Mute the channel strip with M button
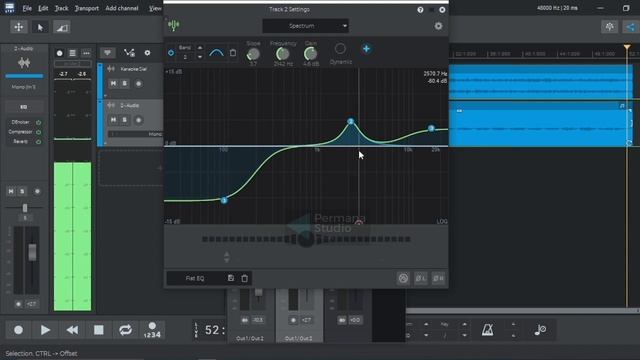Image resolution: width=640 pixels, height=360 pixels. click(11, 191)
